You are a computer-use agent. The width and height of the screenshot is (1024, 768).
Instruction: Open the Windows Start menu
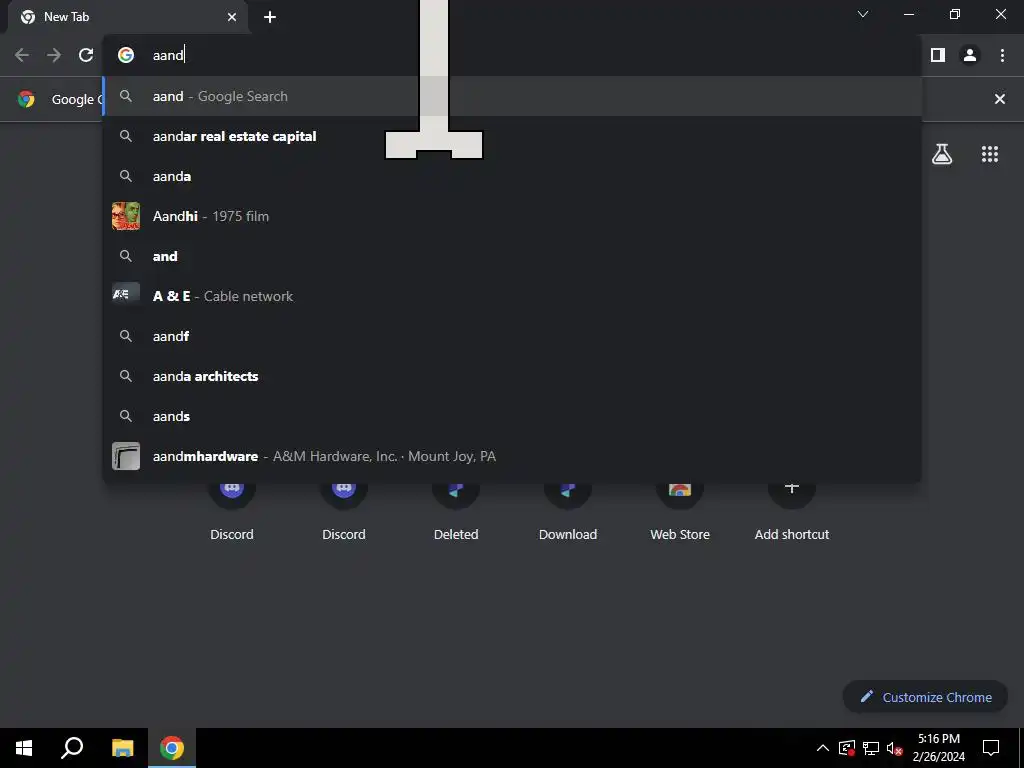coord(24,748)
